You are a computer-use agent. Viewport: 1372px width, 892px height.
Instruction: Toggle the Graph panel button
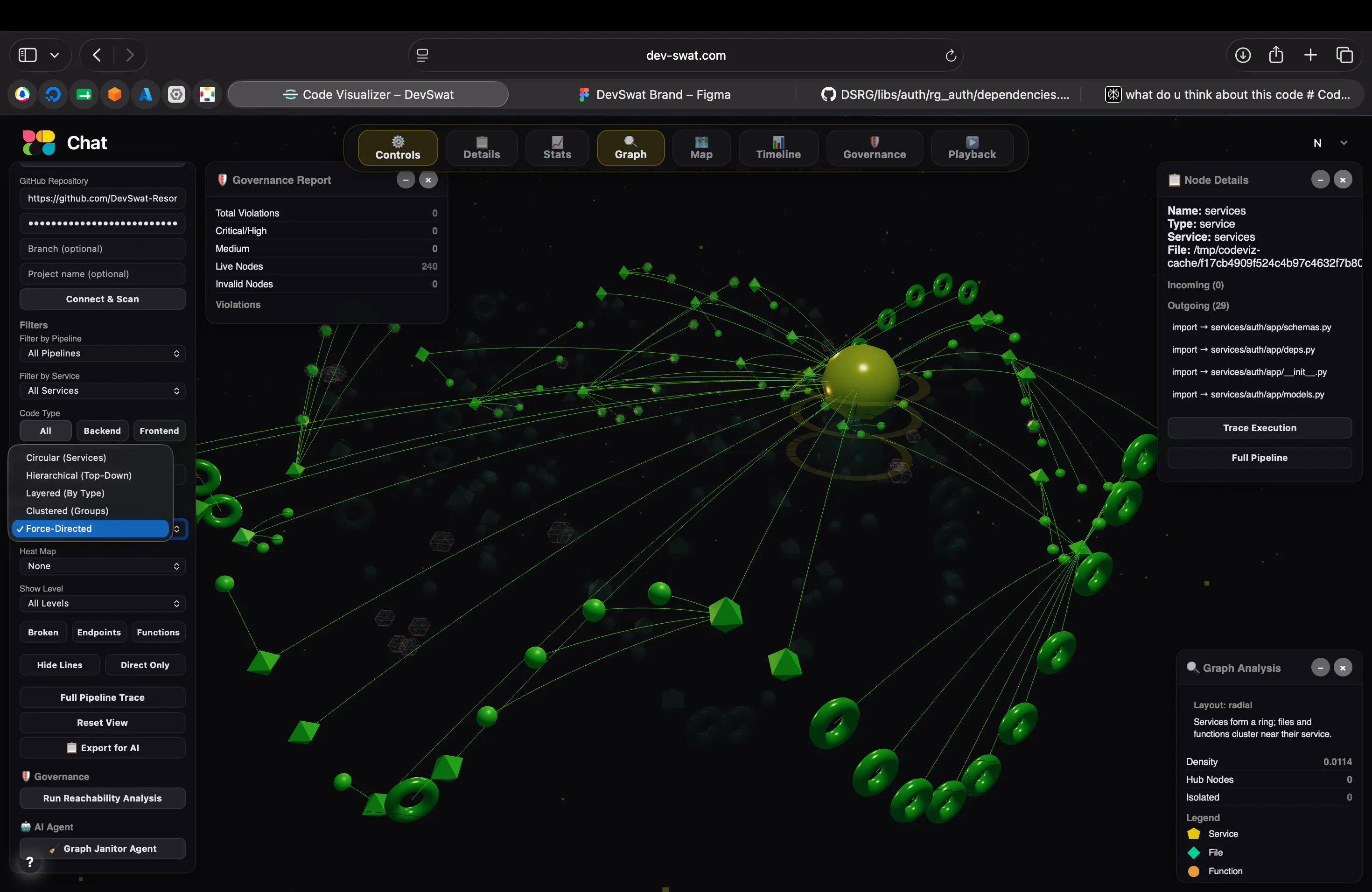630,147
